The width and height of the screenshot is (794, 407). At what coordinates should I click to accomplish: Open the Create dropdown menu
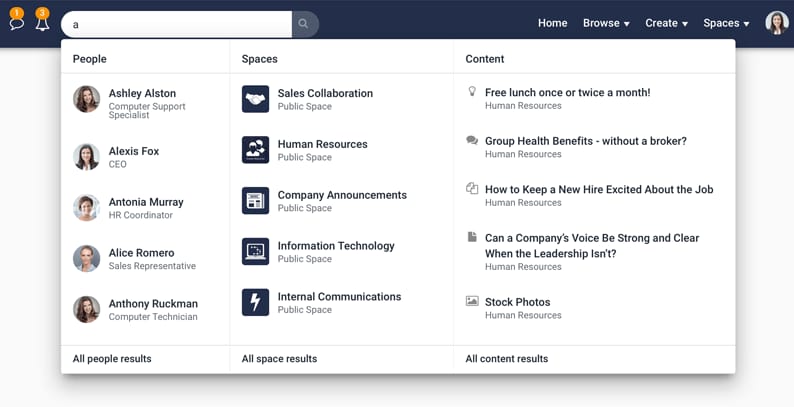(x=666, y=23)
